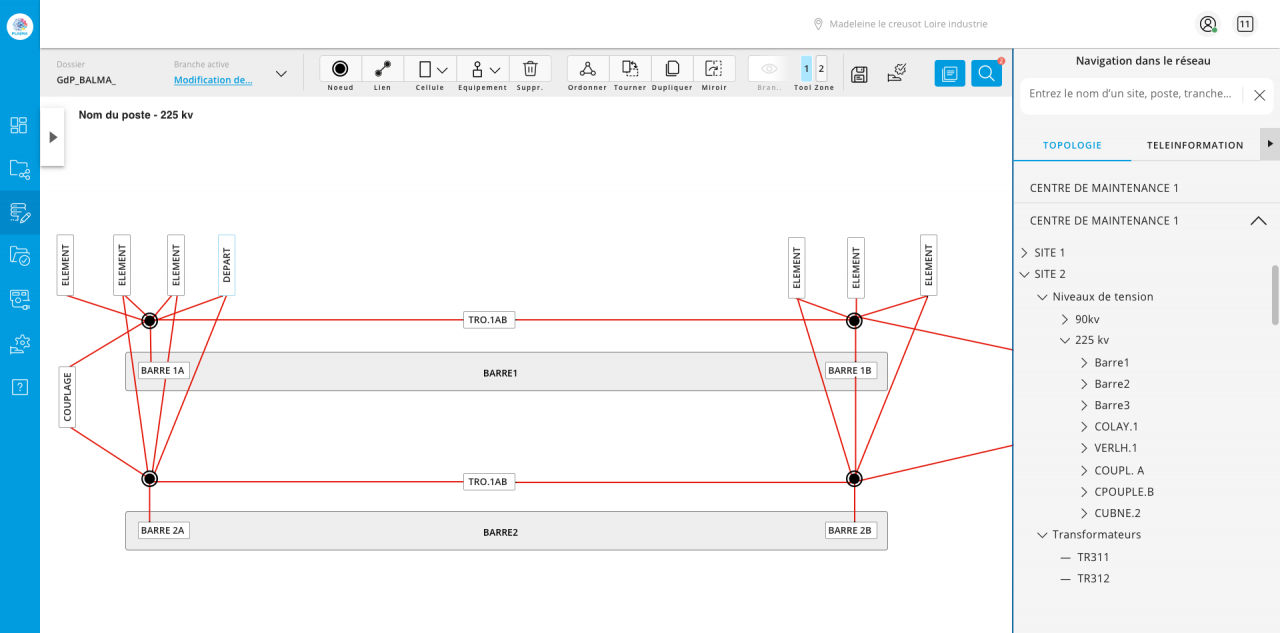Select the TOPOLOGIE tab
1280x633 pixels.
(1072, 145)
